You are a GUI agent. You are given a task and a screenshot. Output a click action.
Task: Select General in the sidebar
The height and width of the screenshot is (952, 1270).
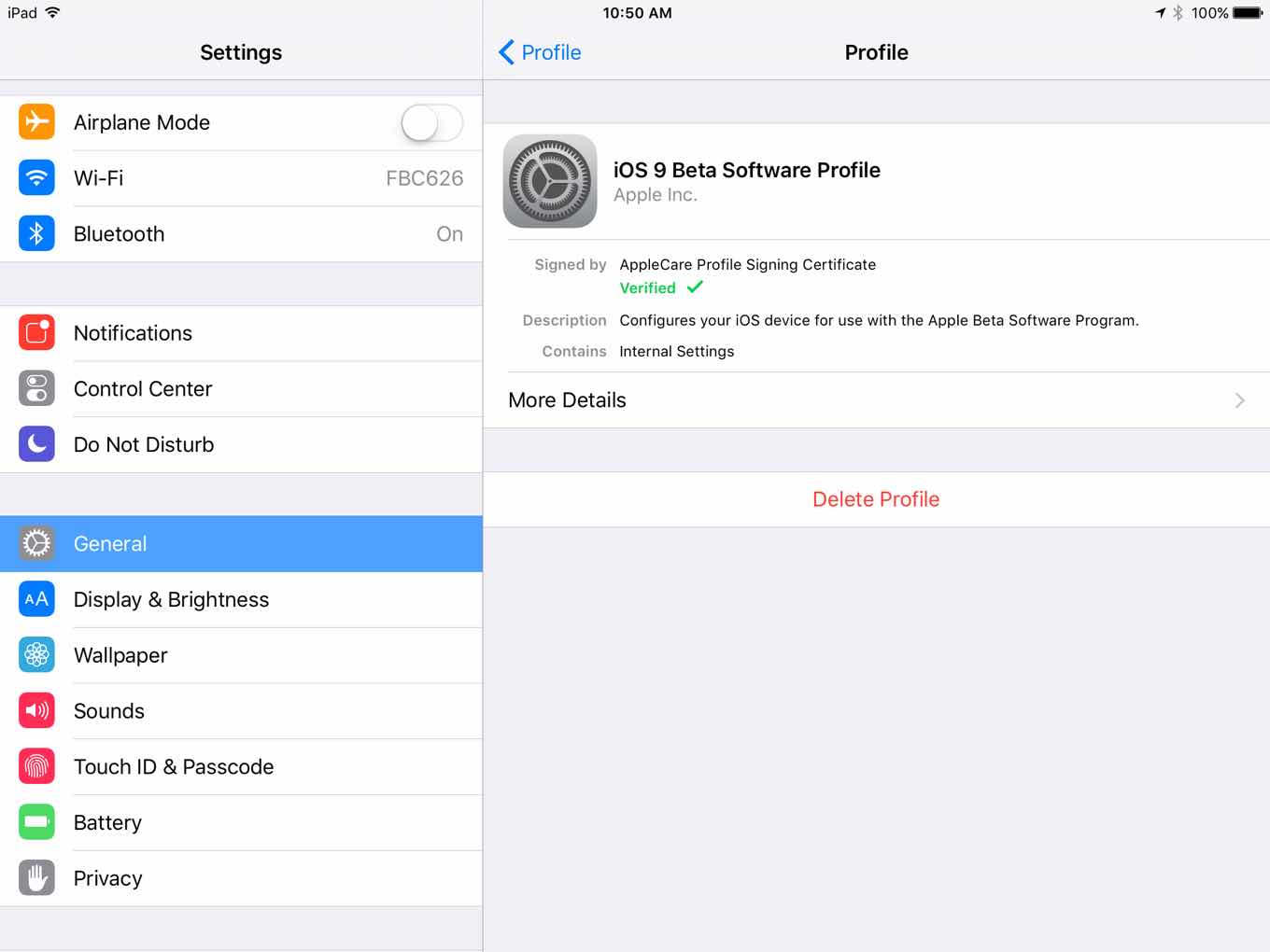click(241, 544)
